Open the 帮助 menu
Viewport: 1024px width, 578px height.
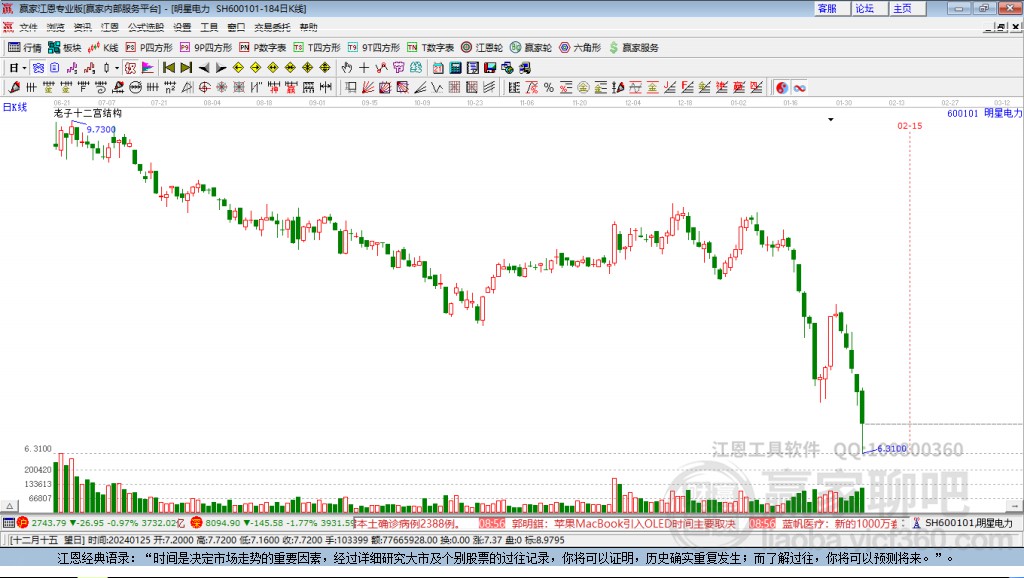(x=308, y=27)
